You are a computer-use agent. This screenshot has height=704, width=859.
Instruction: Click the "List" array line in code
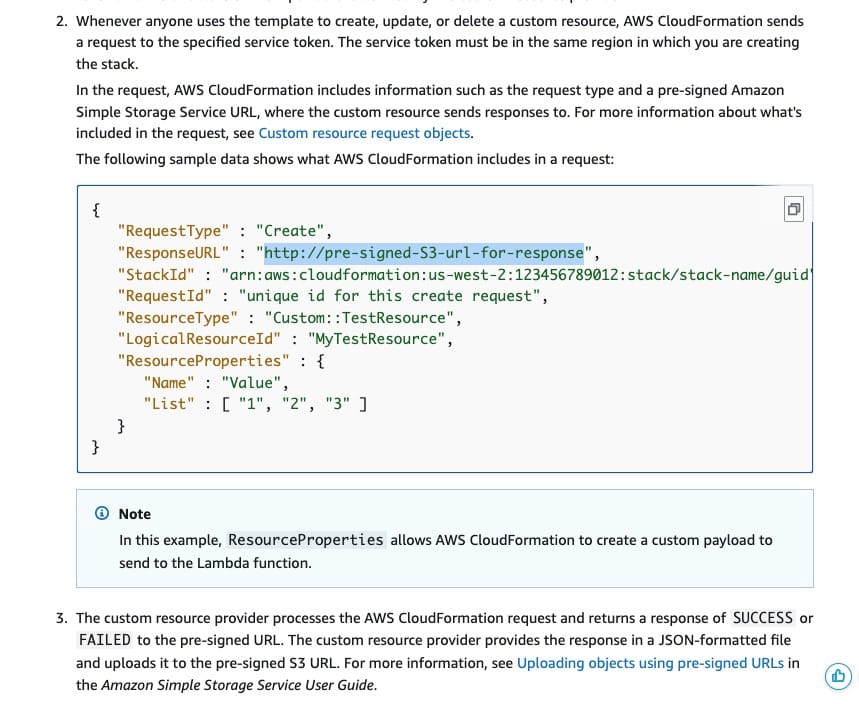256,404
